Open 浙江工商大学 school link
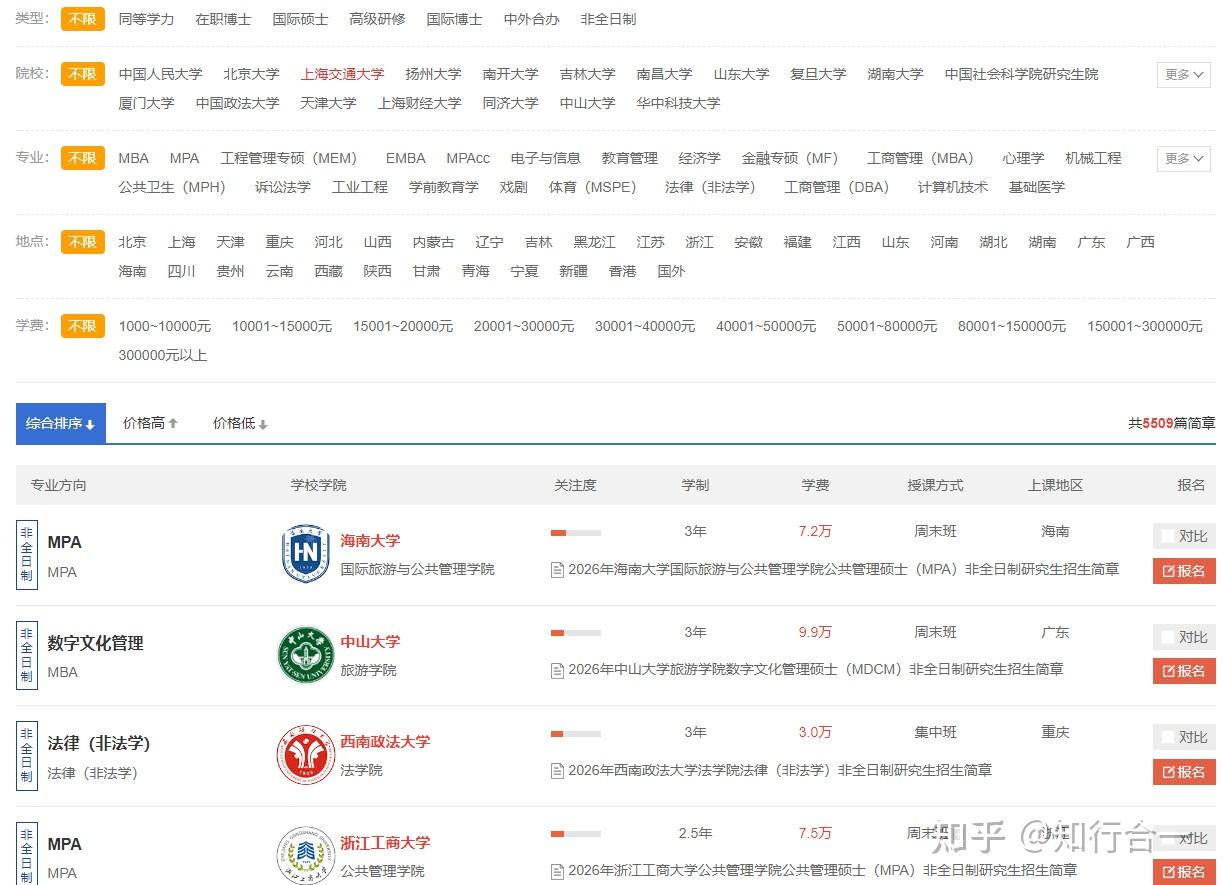 coord(385,843)
